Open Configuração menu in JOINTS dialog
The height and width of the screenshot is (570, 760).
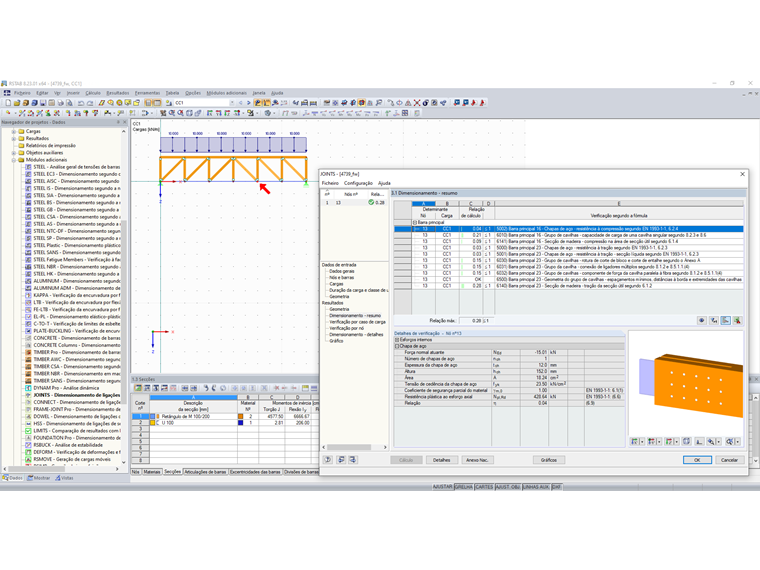tap(358, 183)
